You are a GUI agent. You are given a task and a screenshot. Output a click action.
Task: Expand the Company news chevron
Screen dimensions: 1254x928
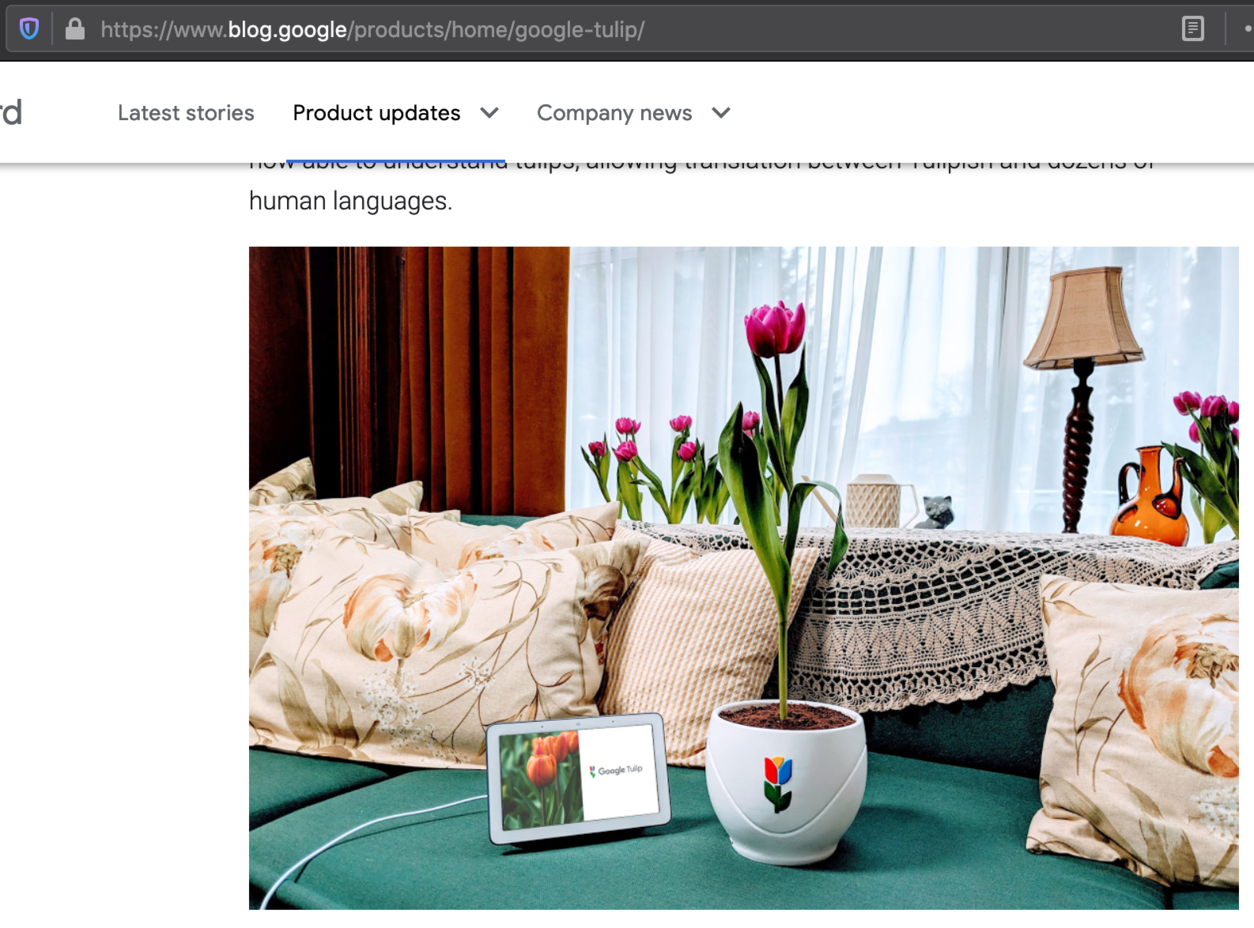click(x=721, y=113)
